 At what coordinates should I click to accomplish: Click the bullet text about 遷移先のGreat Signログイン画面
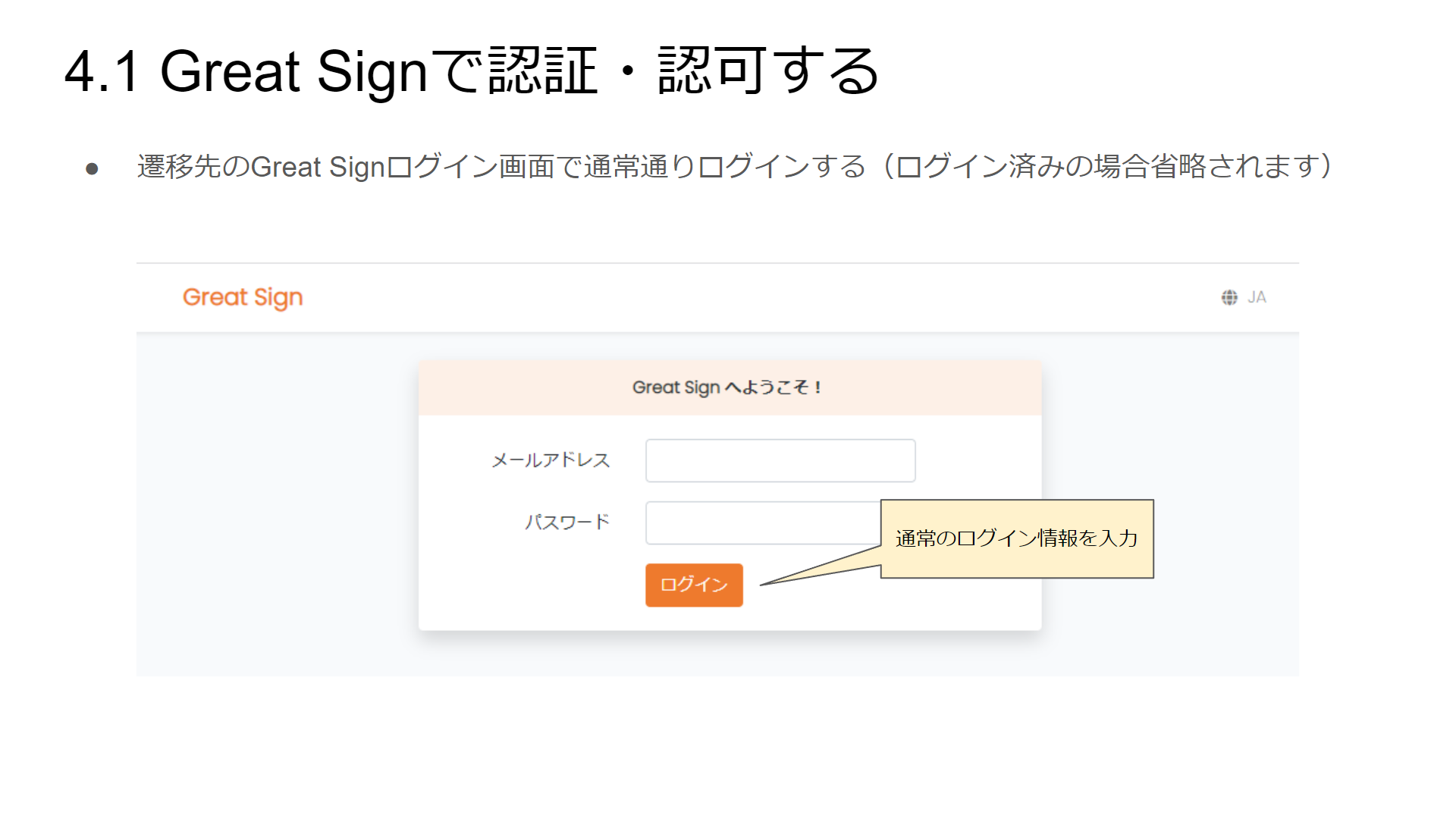click(x=734, y=166)
